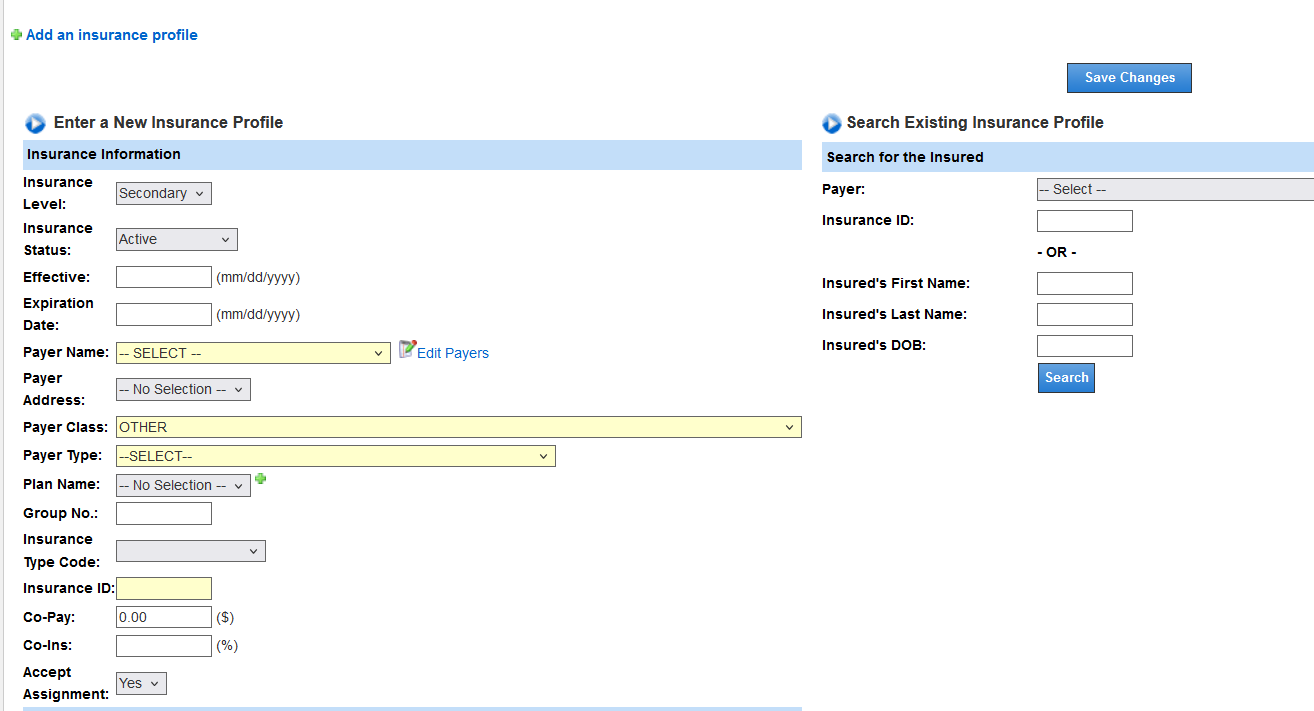Open the Insurance Status dropdown
This screenshot has width=1314, height=711.
(x=177, y=240)
